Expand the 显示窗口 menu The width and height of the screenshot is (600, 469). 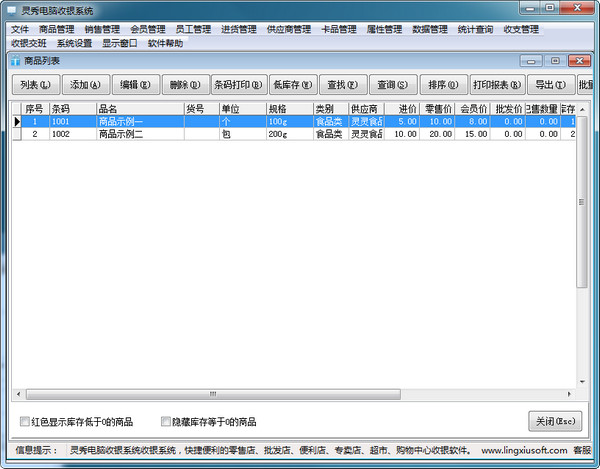click(x=119, y=43)
